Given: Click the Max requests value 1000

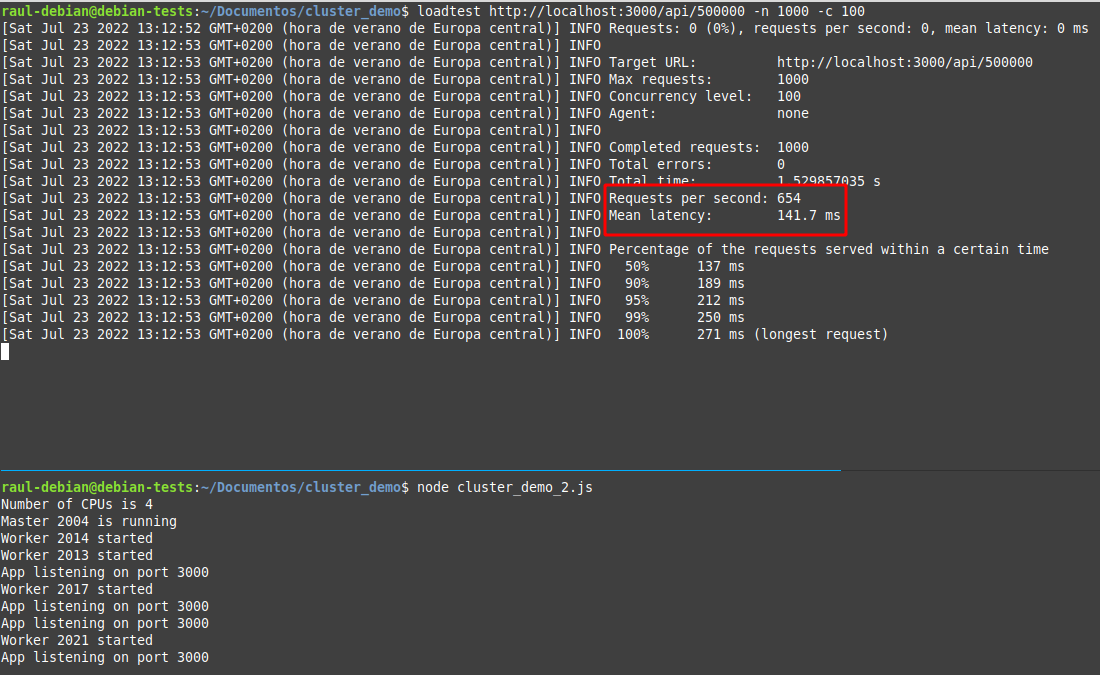Looking at the screenshot, I should coord(792,79).
